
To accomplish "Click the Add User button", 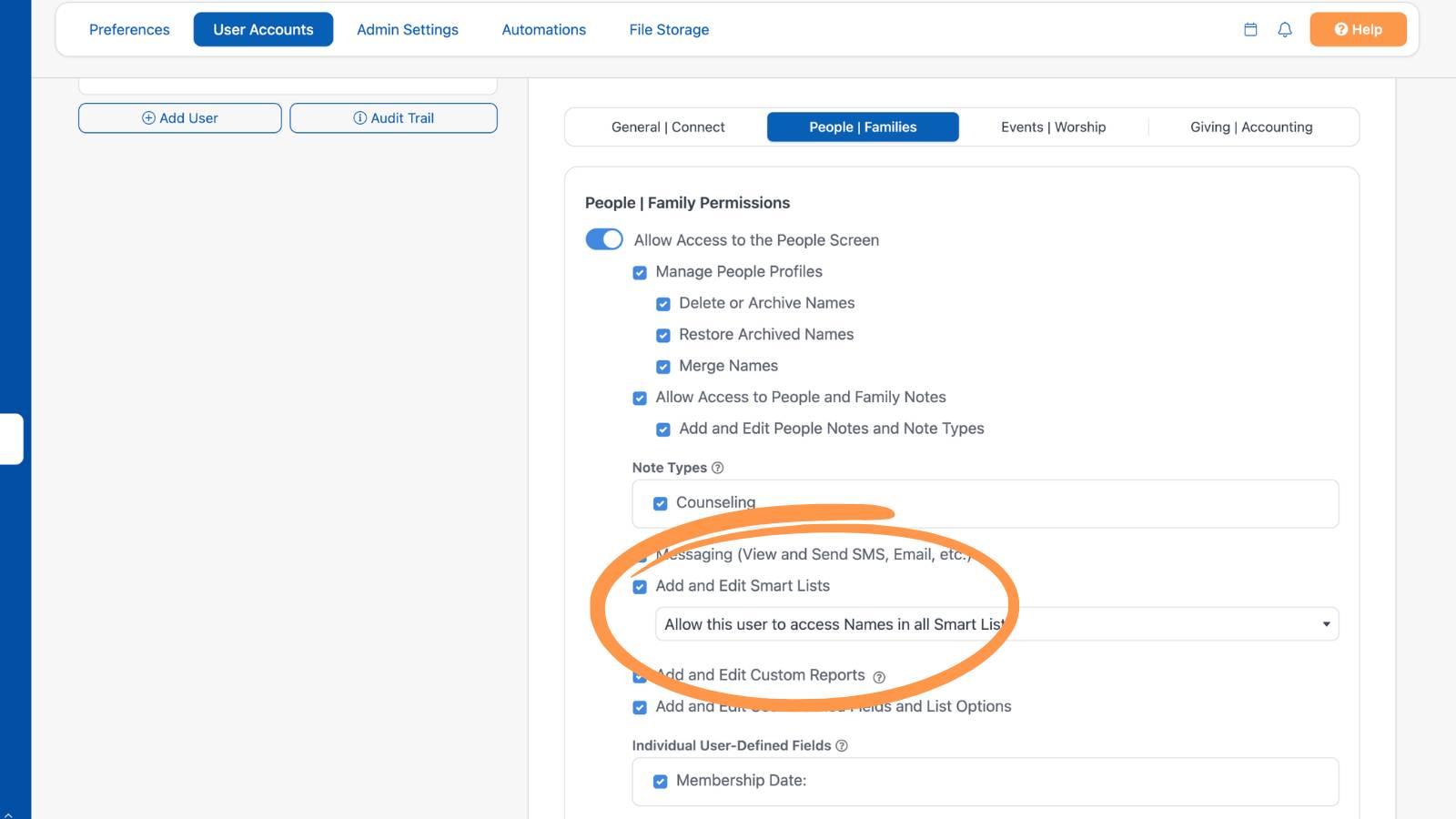I will click(x=180, y=118).
